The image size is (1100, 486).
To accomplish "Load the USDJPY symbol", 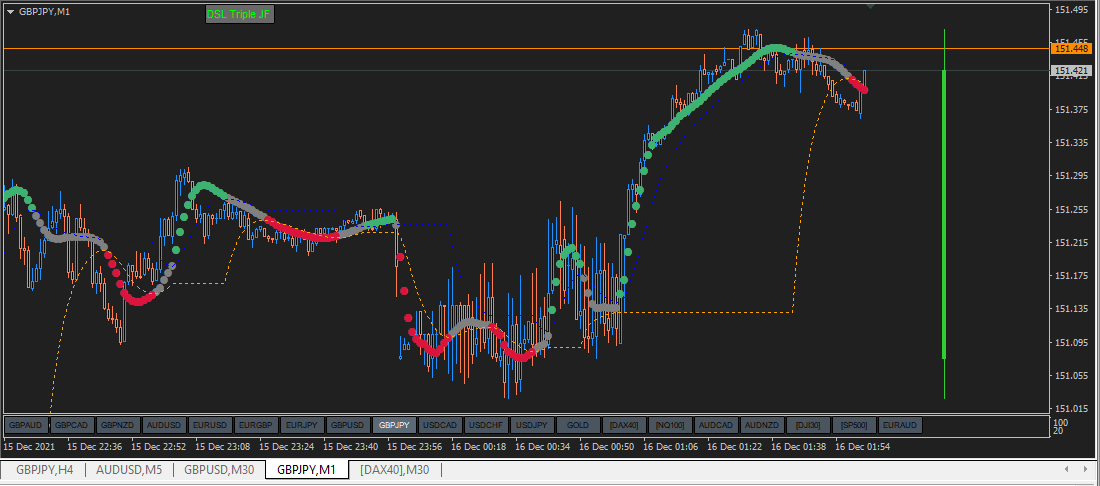I will (532, 425).
